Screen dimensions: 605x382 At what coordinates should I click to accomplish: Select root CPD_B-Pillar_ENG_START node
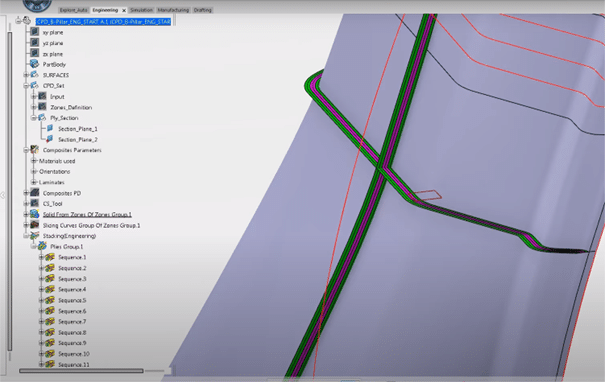click(x=103, y=22)
